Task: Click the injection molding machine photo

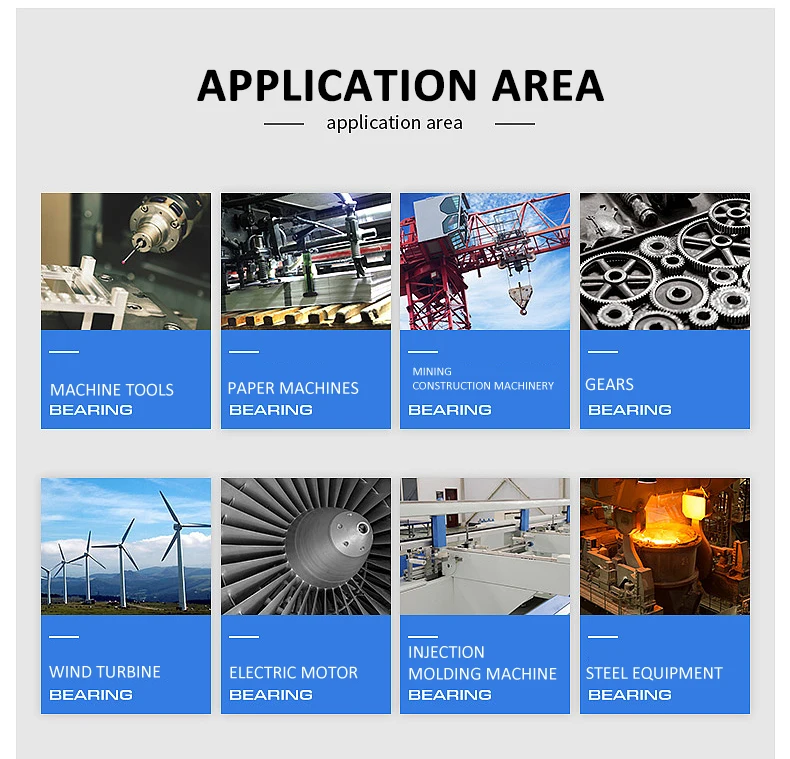Action: [485, 546]
